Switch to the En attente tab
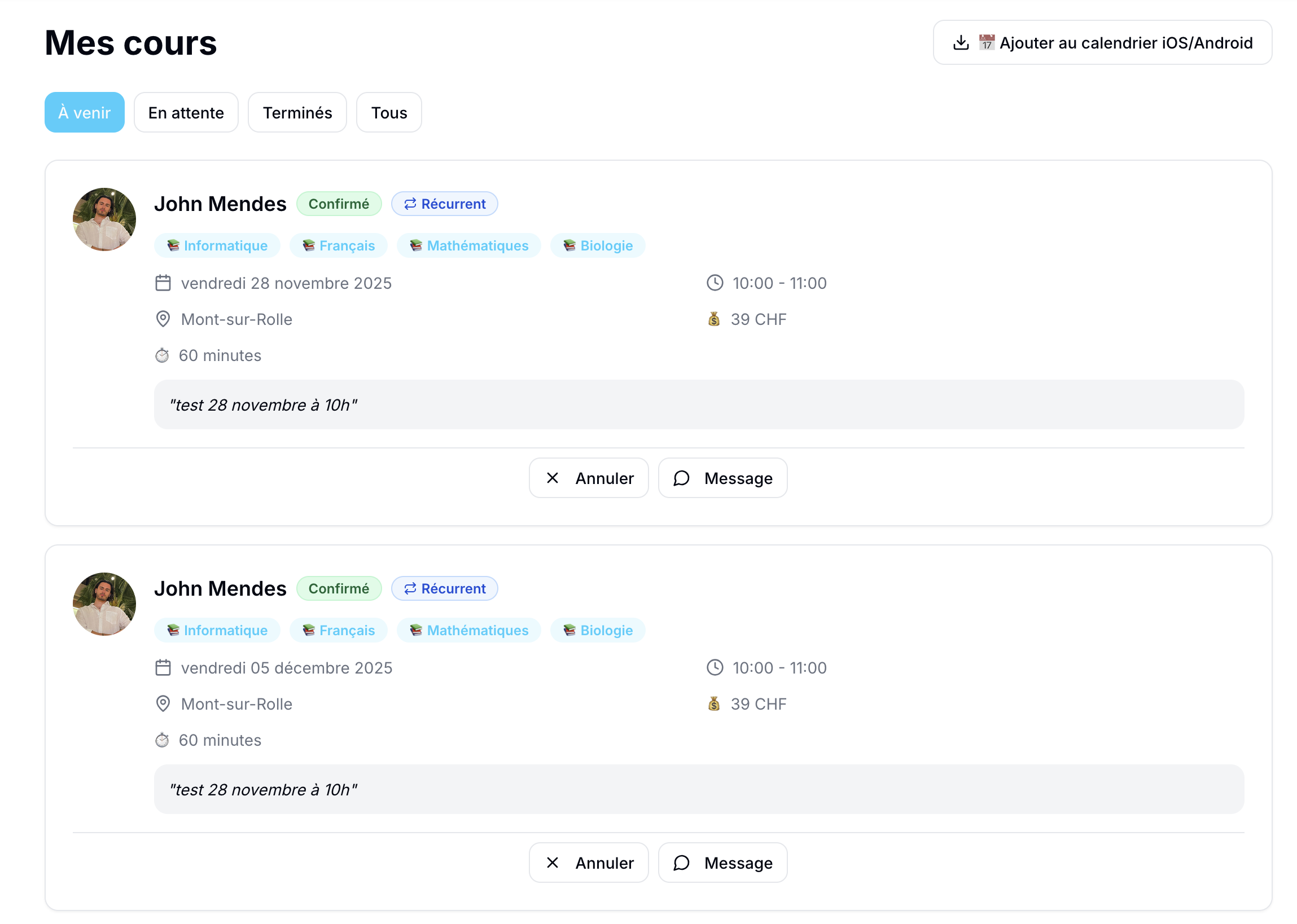 (x=186, y=113)
